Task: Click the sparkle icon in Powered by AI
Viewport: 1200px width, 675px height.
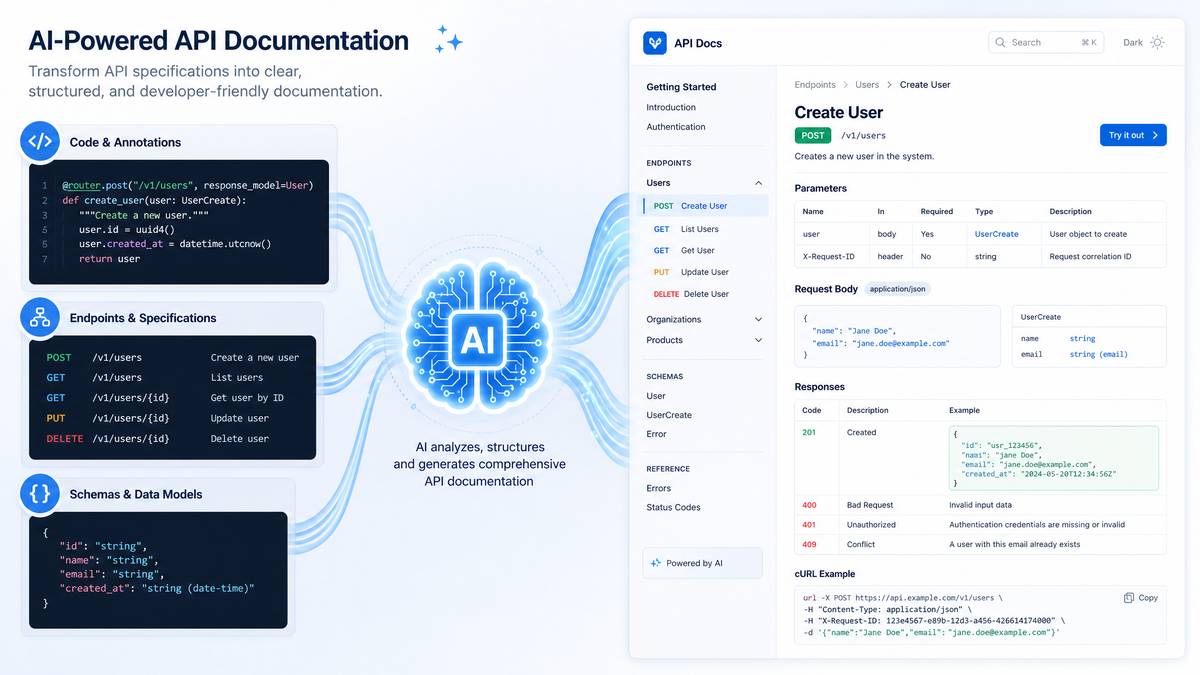Action: (656, 563)
